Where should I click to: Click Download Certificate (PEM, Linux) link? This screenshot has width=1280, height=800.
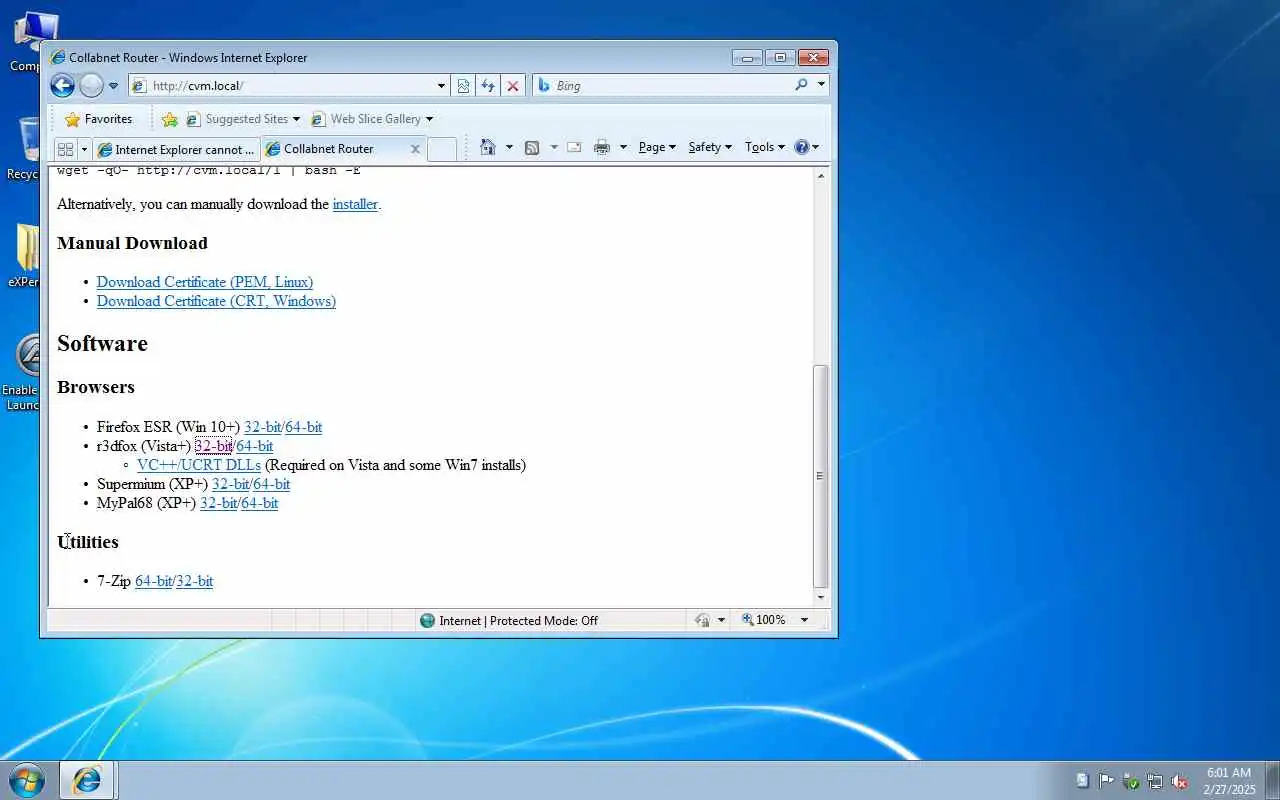[x=205, y=282]
